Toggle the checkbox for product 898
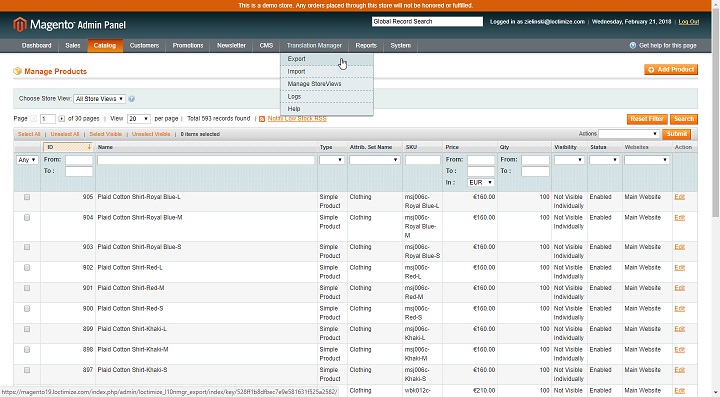 coord(27,350)
